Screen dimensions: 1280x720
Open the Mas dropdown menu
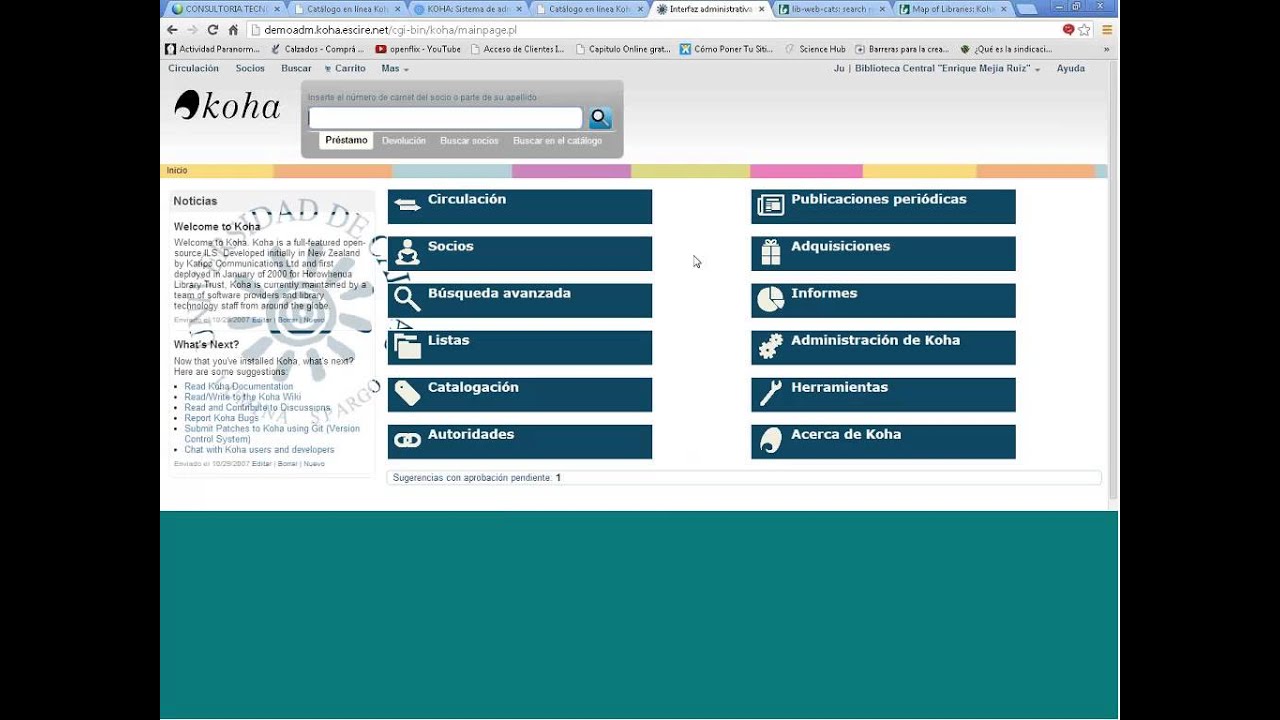[x=395, y=69]
